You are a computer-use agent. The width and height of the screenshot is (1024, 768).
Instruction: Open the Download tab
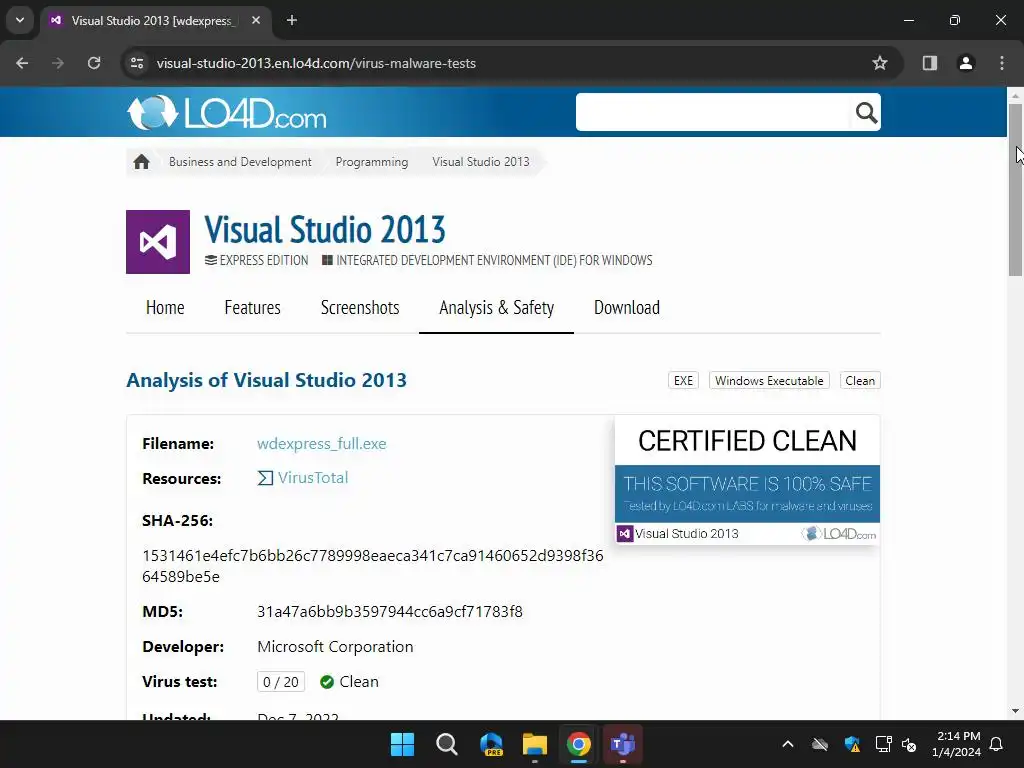627,308
